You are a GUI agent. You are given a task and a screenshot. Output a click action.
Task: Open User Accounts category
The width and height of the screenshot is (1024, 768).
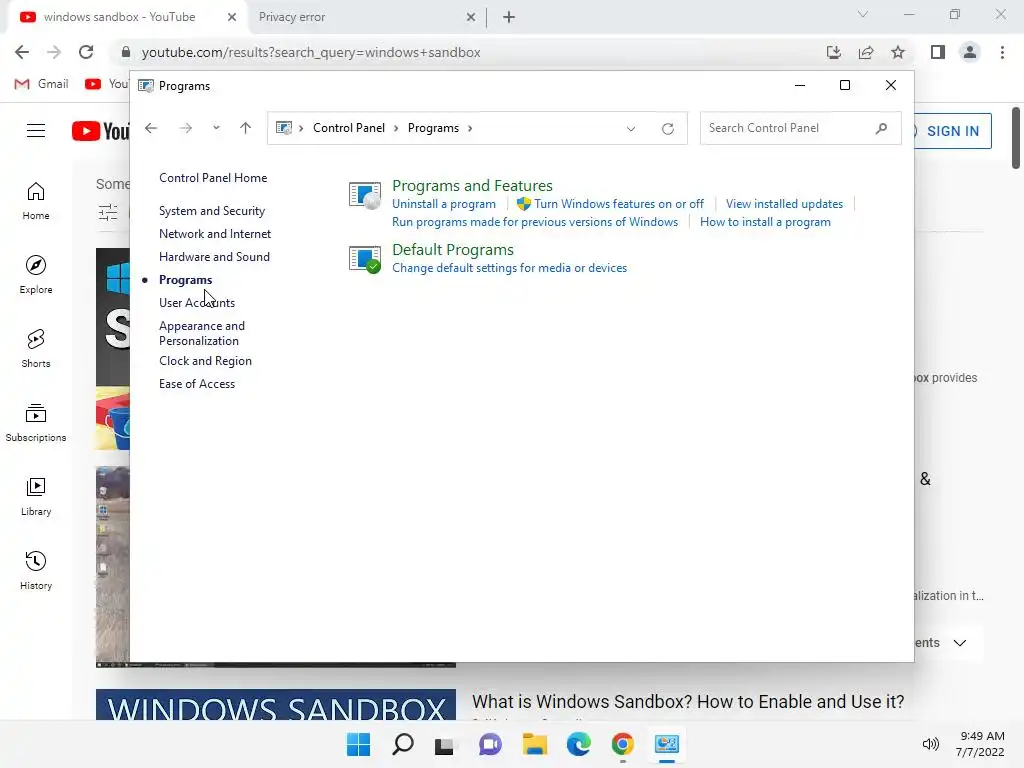pyautogui.click(x=197, y=302)
